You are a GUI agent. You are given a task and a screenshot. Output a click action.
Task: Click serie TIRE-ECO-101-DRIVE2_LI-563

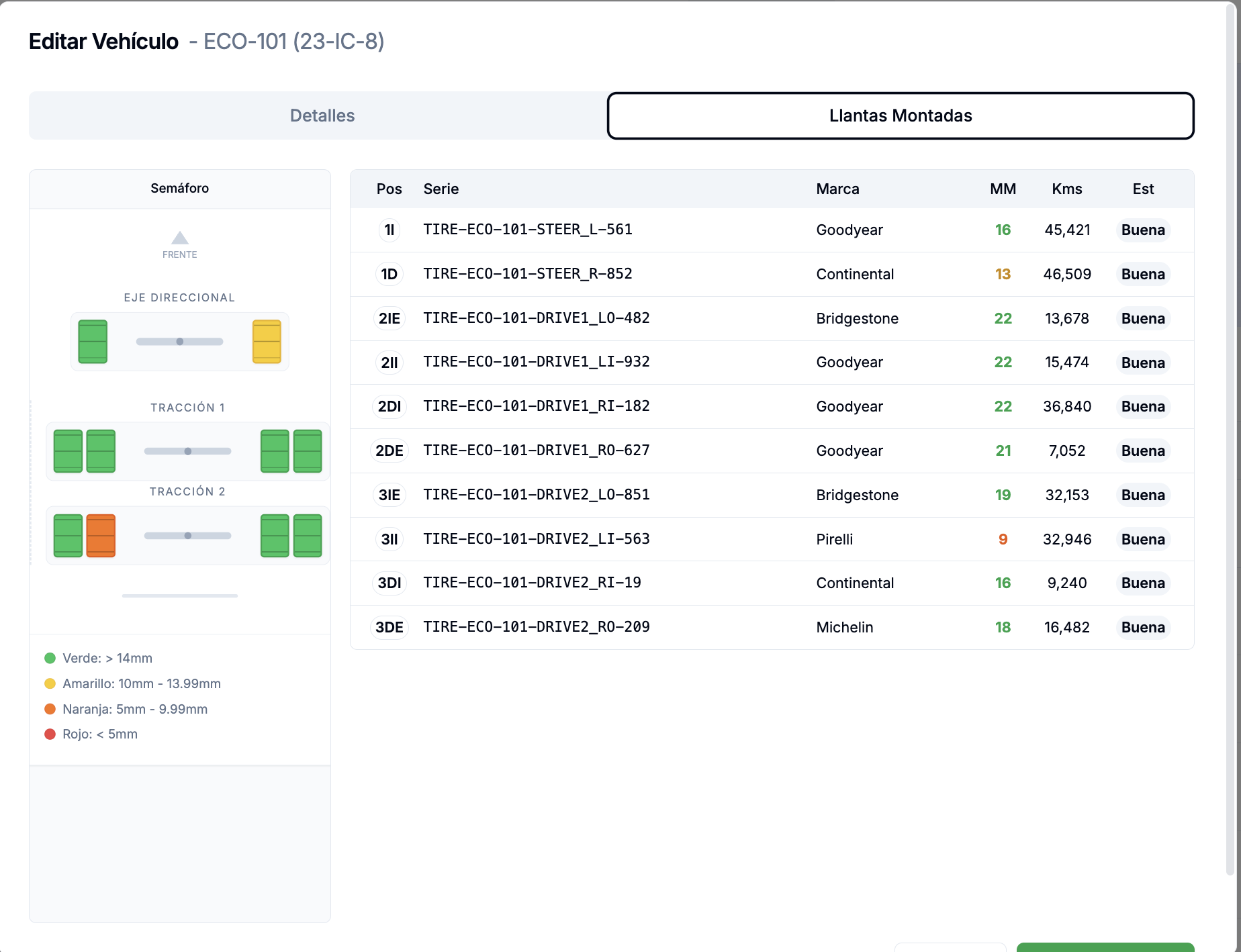[537, 539]
